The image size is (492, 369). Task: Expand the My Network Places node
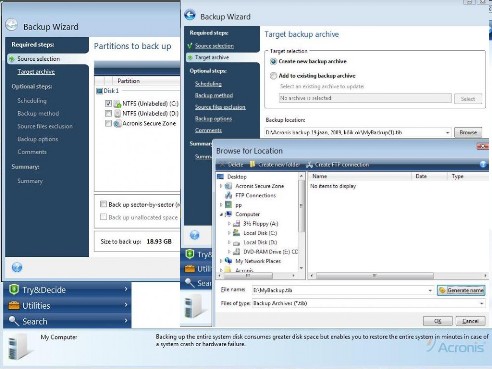coord(221,261)
